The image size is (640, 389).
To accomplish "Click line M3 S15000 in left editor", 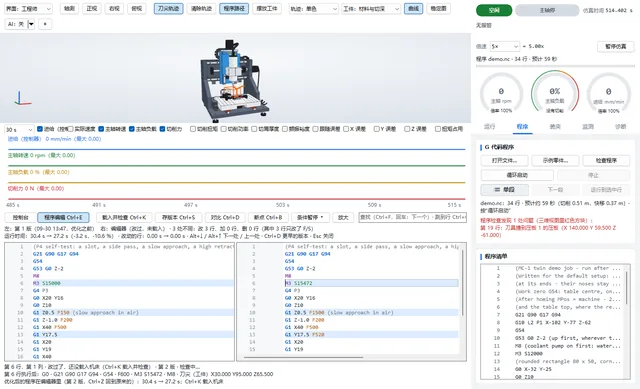I will coord(133,283).
